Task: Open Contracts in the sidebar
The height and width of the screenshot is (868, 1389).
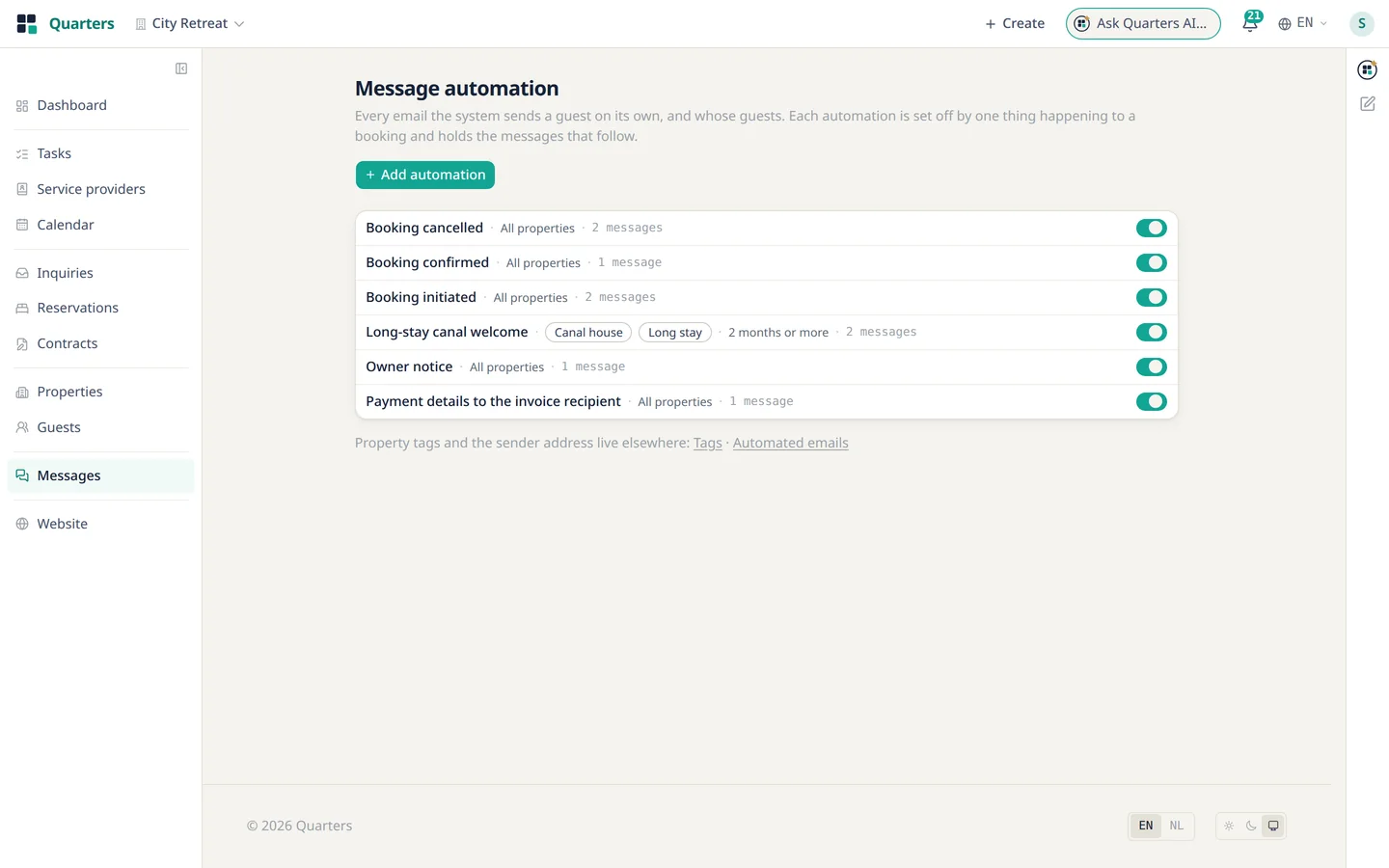Action: click(x=100, y=343)
